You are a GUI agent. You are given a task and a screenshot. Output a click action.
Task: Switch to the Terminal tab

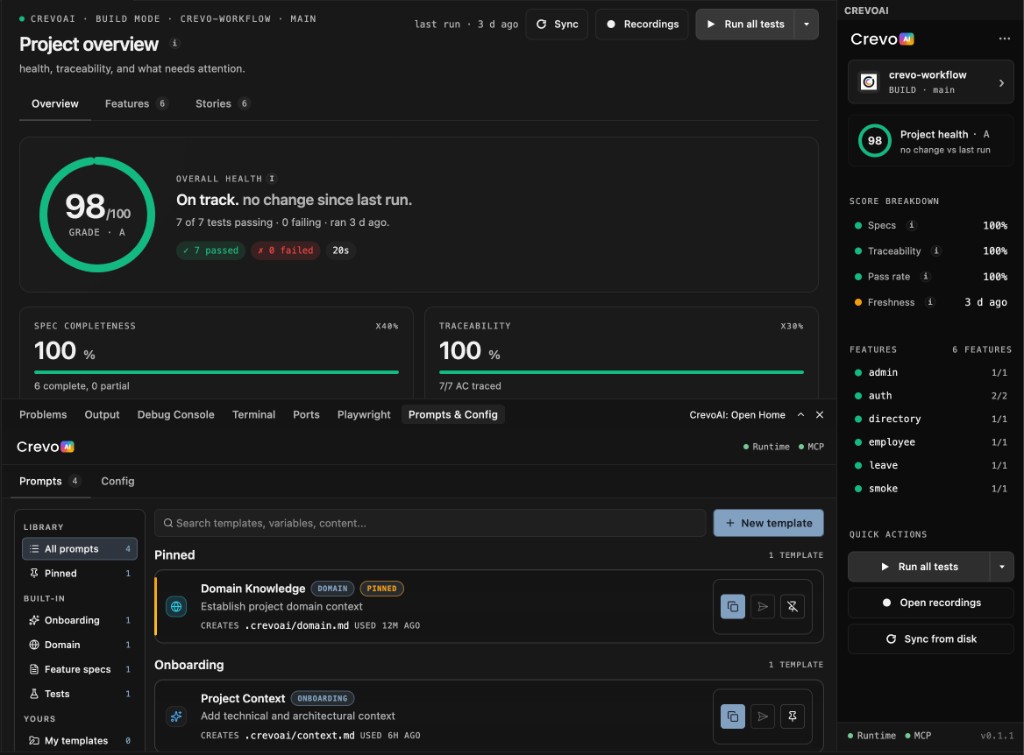[x=253, y=415]
